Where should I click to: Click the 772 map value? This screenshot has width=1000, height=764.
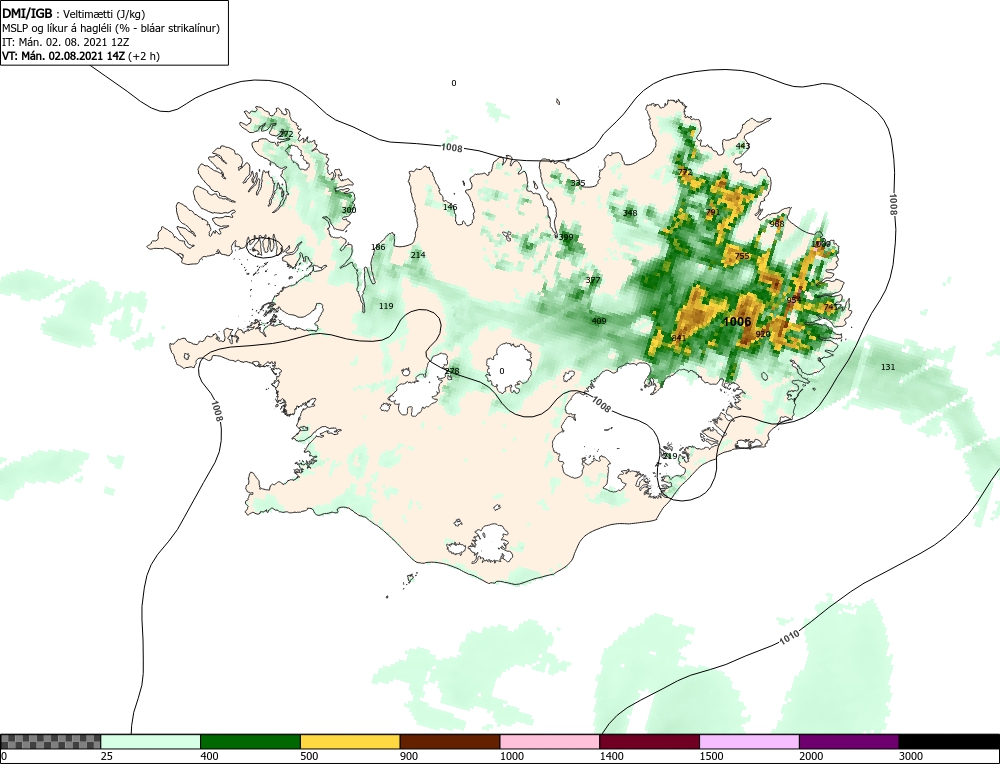[x=685, y=172]
